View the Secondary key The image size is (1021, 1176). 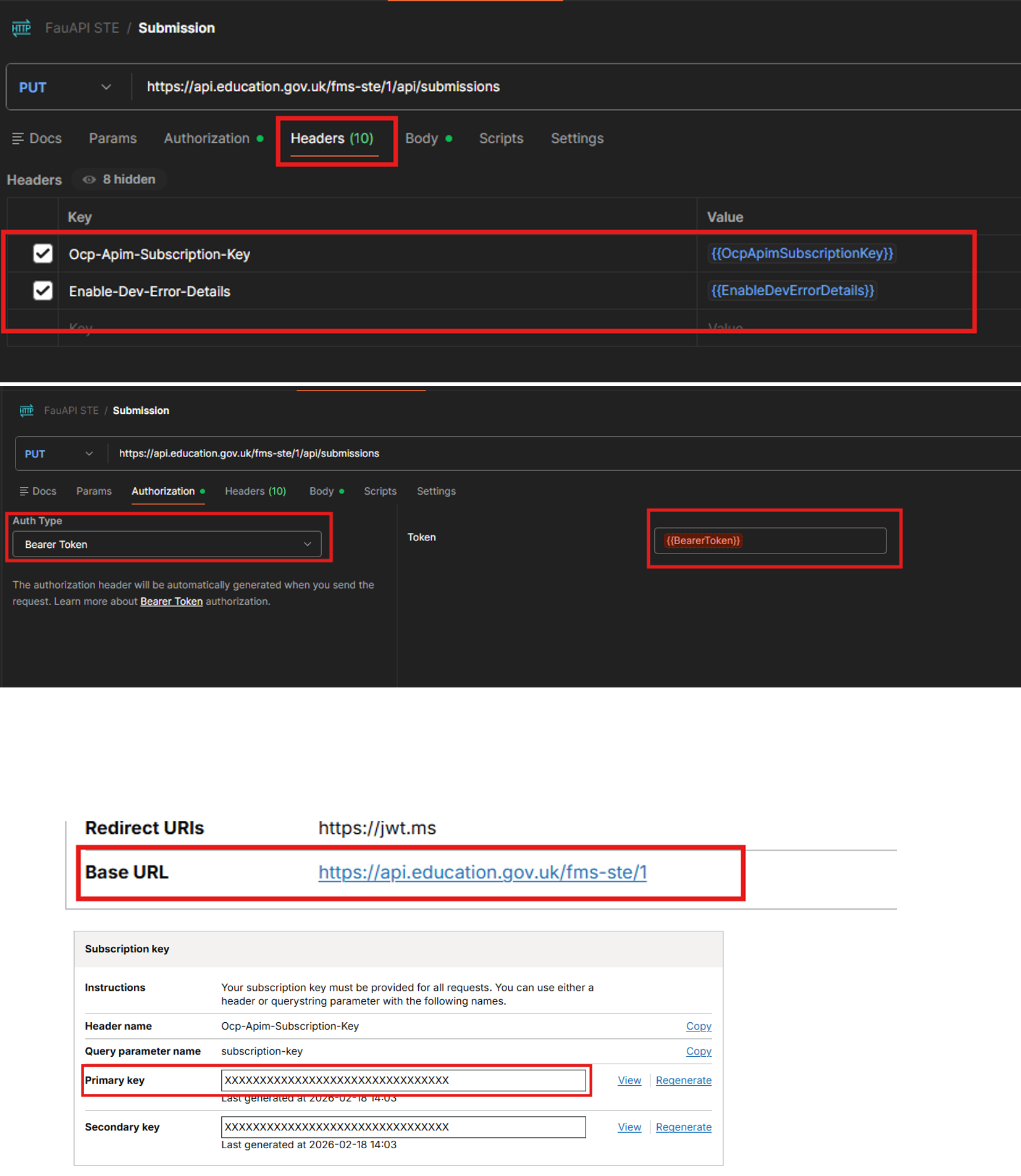coord(629,1127)
